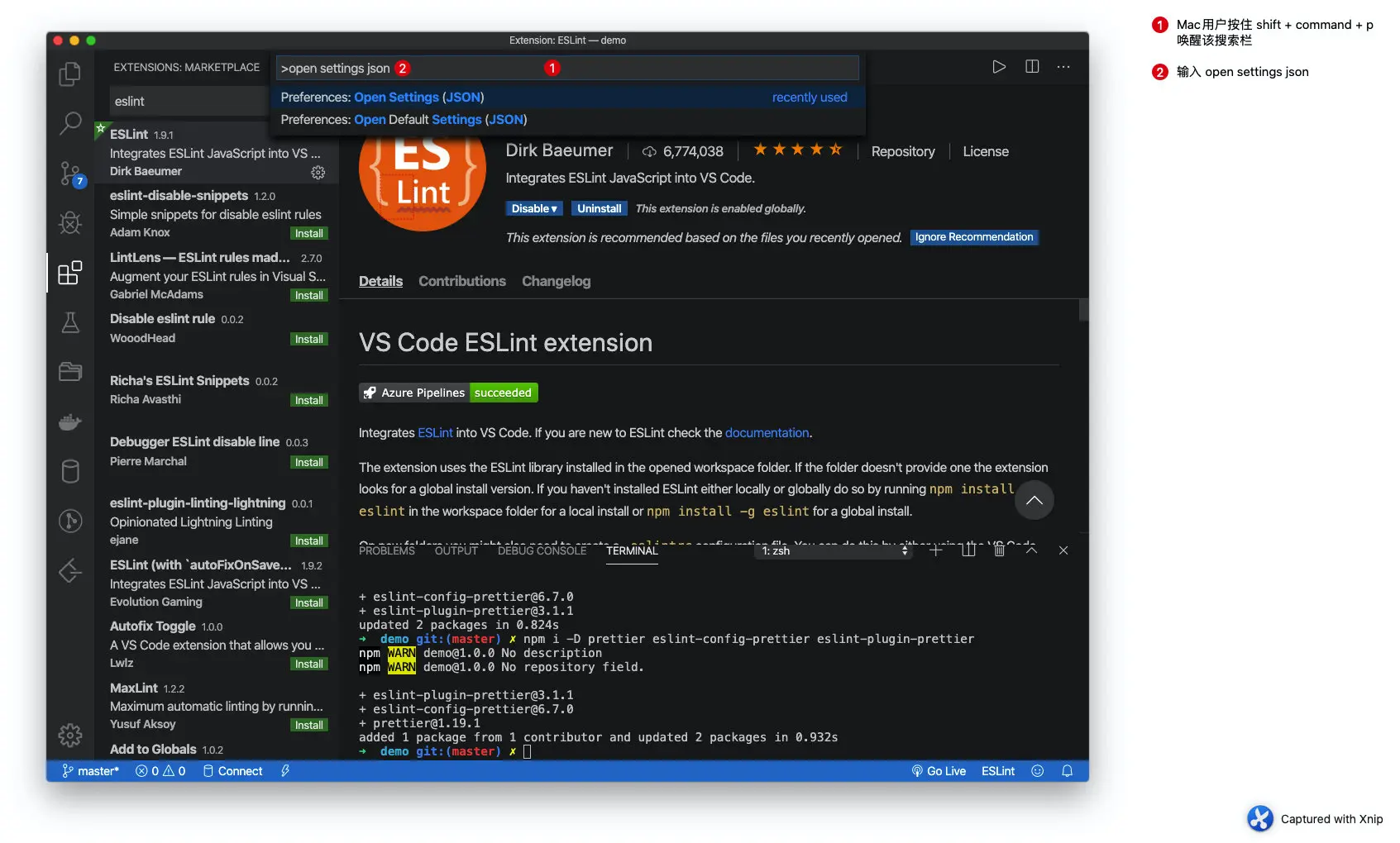Screen dimensions: 1400x843
Task: Click Go Live in the status bar
Action: pyautogui.click(x=939, y=771)
